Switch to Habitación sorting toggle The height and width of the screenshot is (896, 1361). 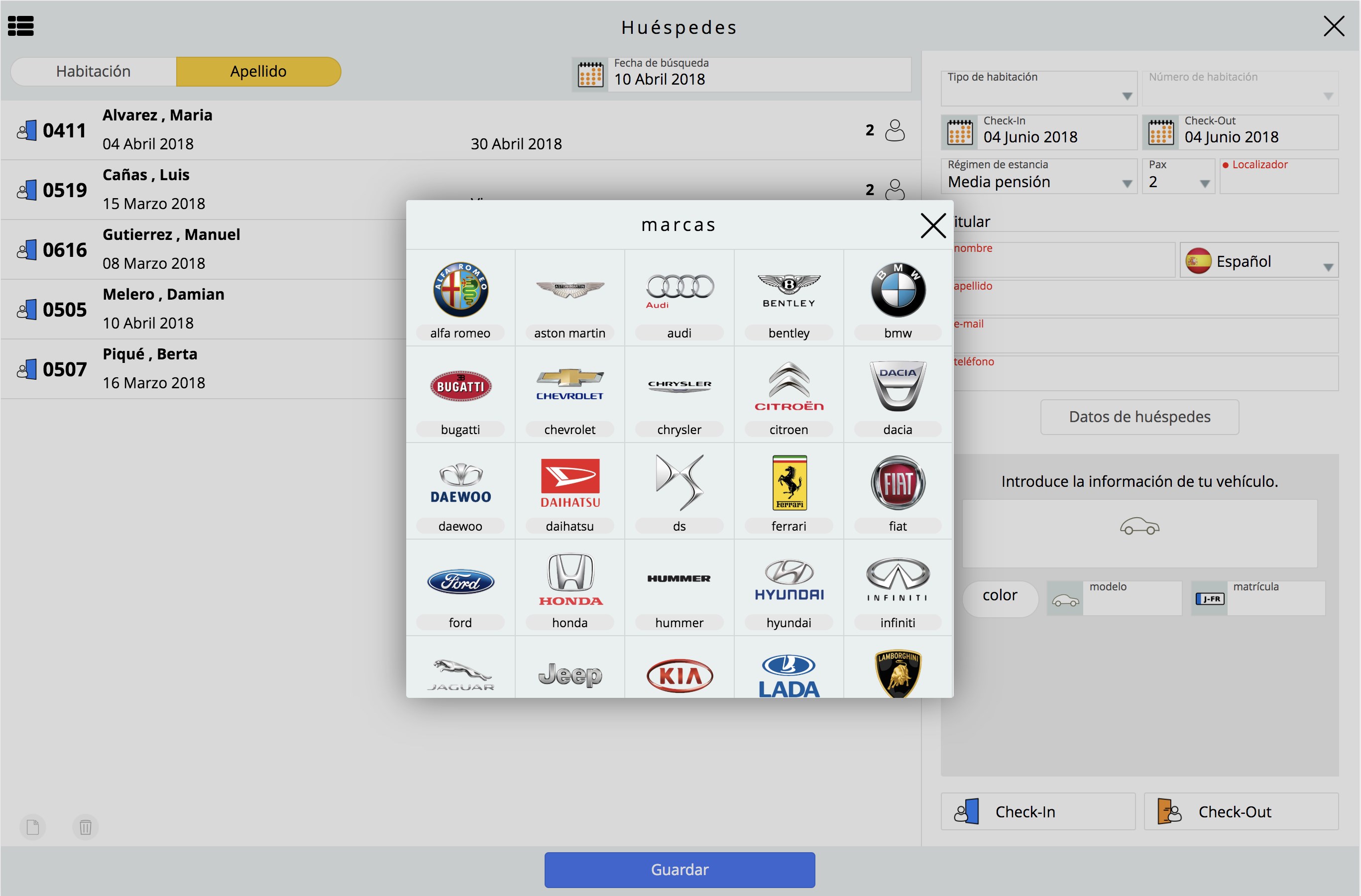click(93, 72)
